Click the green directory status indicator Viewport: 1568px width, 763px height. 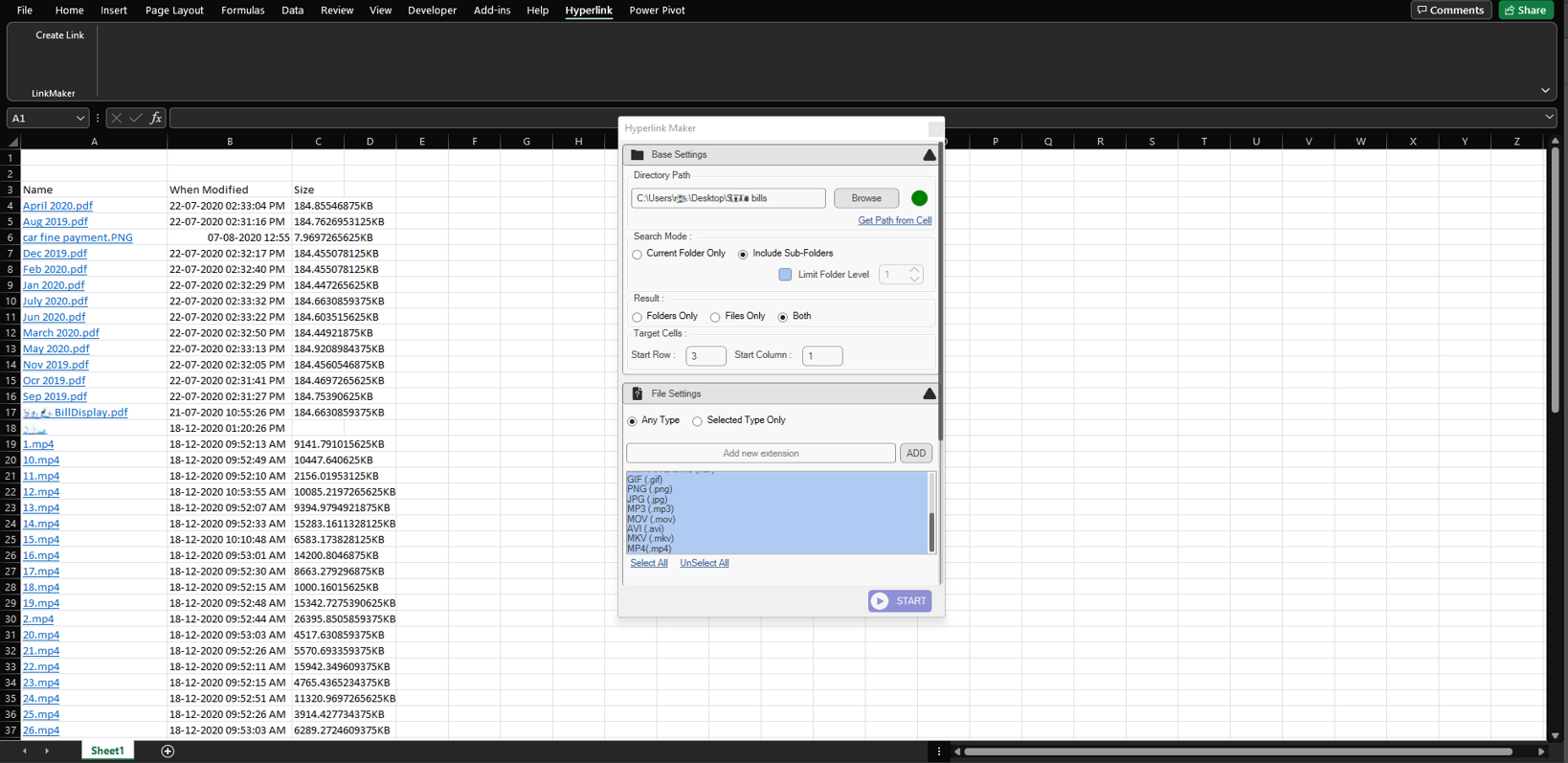tap(919, 198)
